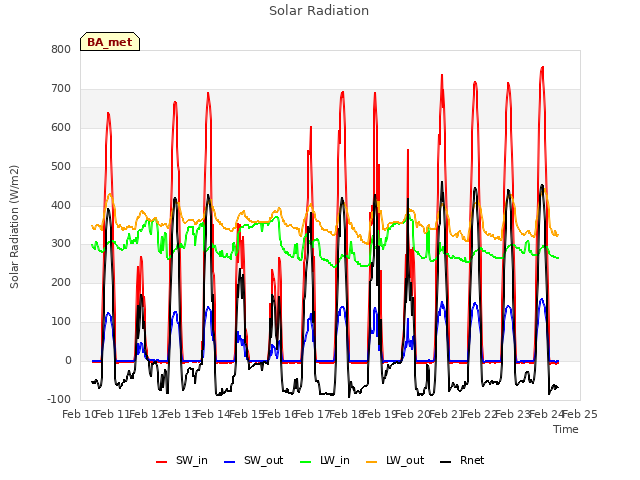Click the orange LW_out legend swatch
Viewport: 640px width, 480px height.
pos(372,462)
